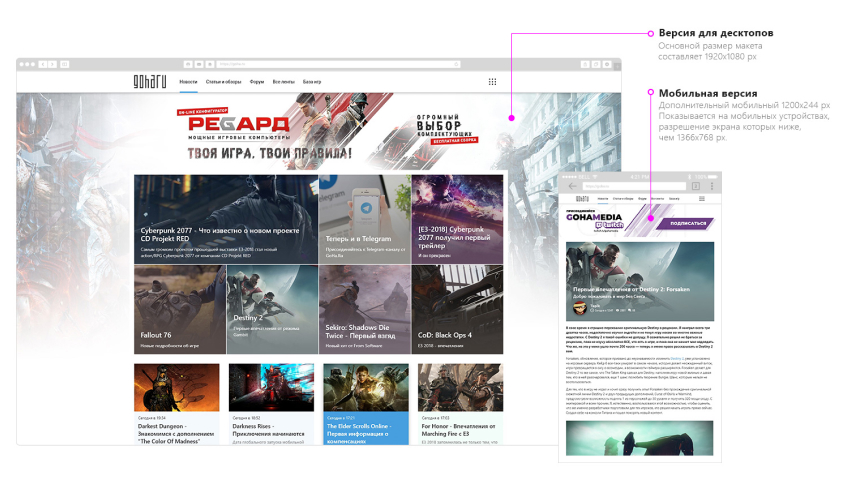Open the Darkness Rises news card image

[272, 387]
